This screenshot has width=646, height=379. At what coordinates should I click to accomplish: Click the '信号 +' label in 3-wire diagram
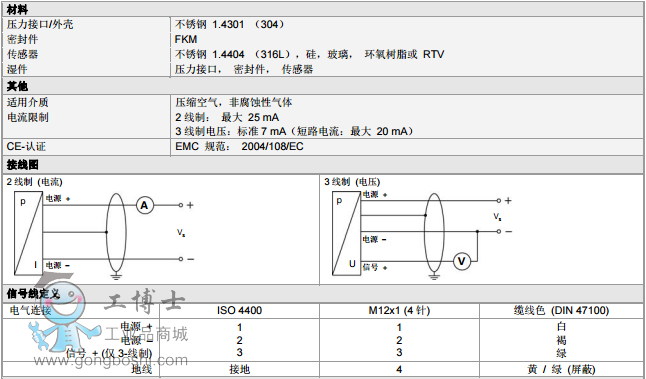pos(375,267)
